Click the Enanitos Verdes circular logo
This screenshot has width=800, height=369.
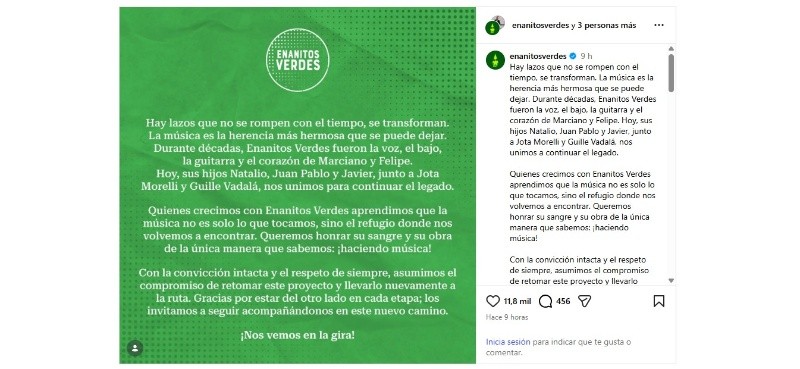[x=298, y=60]
